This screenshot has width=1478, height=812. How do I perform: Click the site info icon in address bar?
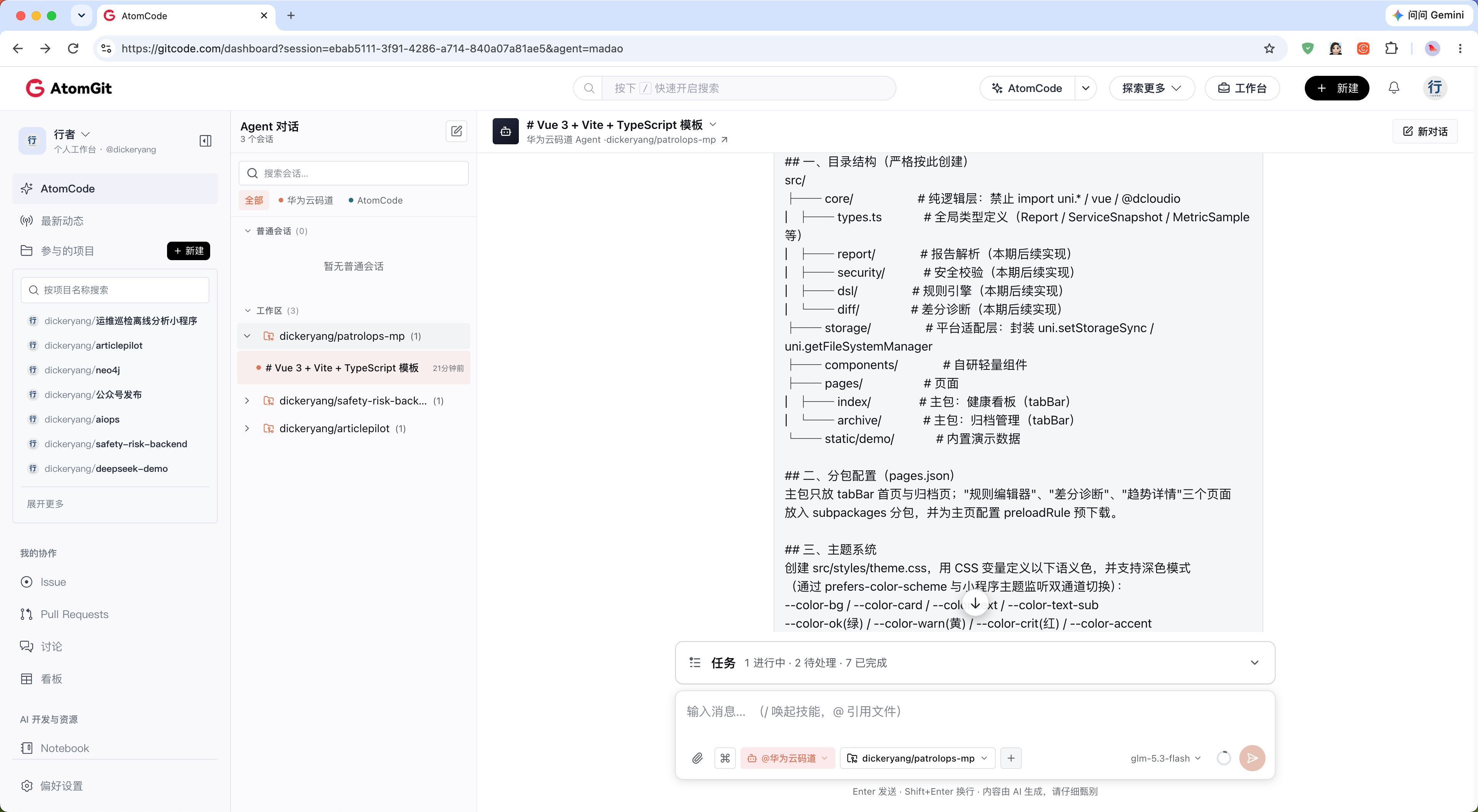click(106, 49)
